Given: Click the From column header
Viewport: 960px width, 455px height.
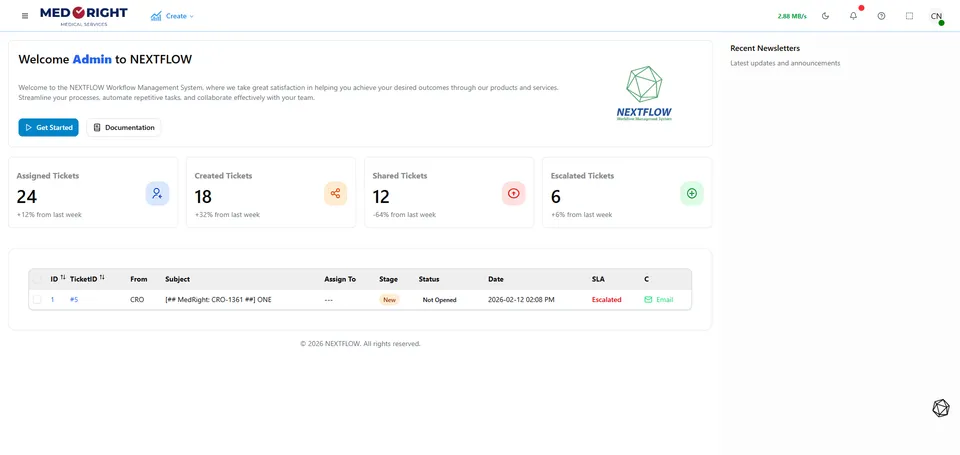Looking at the screenshot, I should [x=139, y=279].
